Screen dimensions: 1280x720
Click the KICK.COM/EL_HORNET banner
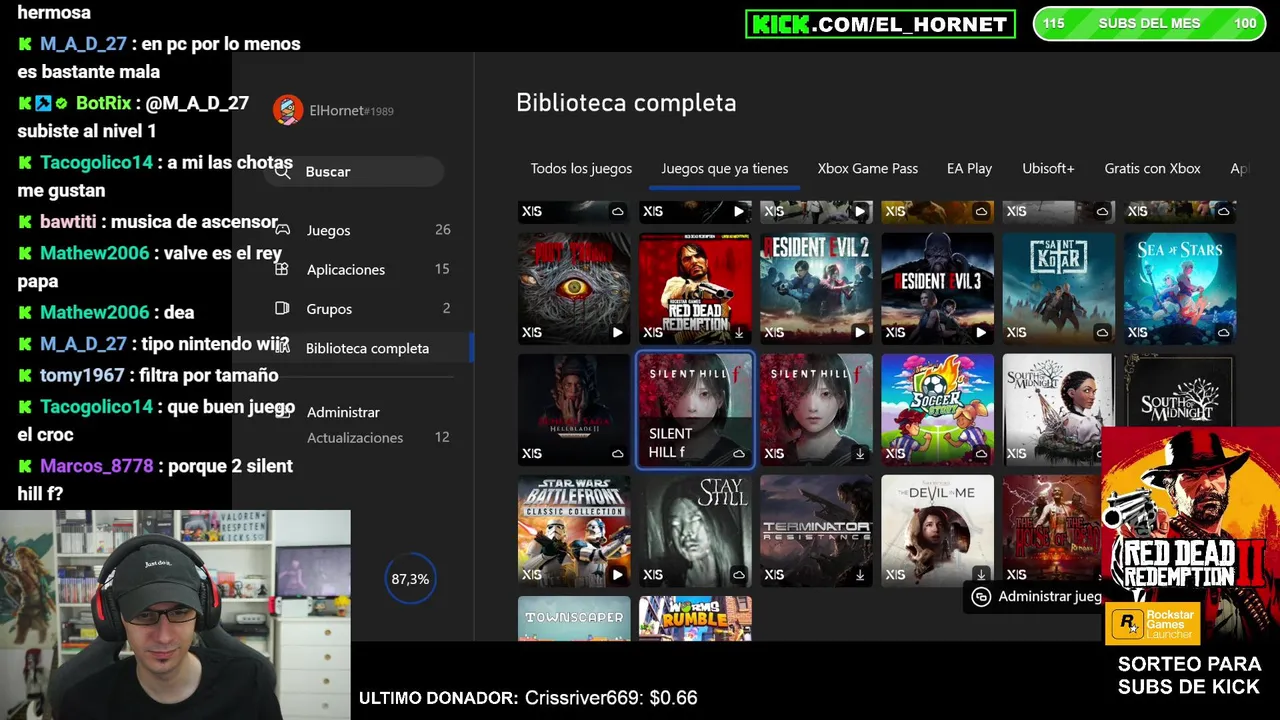[x=880, y=24]
